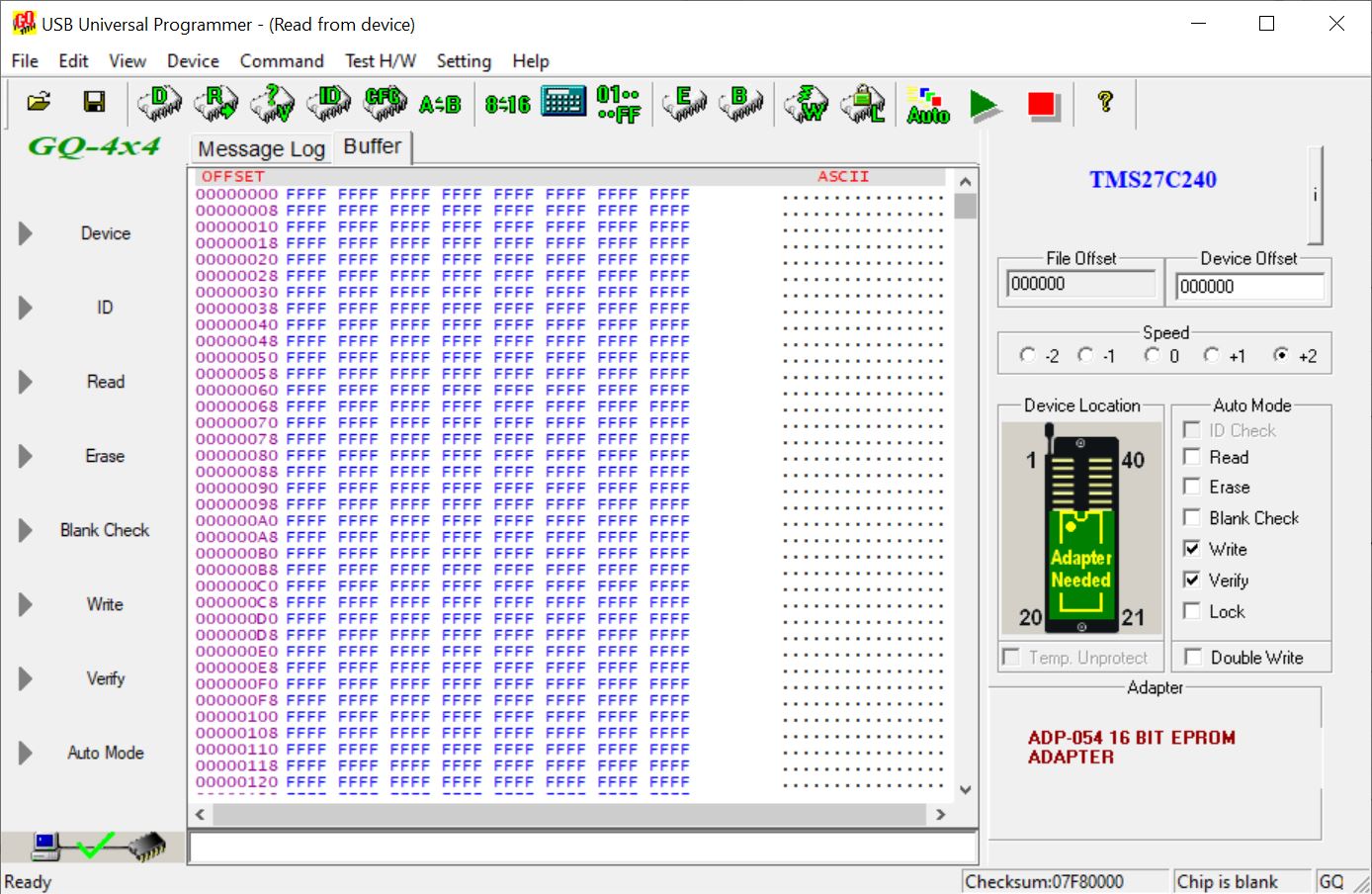Select speed 0 radio button
Image resolution: width=1372 pixels, height=894 pixels.
1153,355
